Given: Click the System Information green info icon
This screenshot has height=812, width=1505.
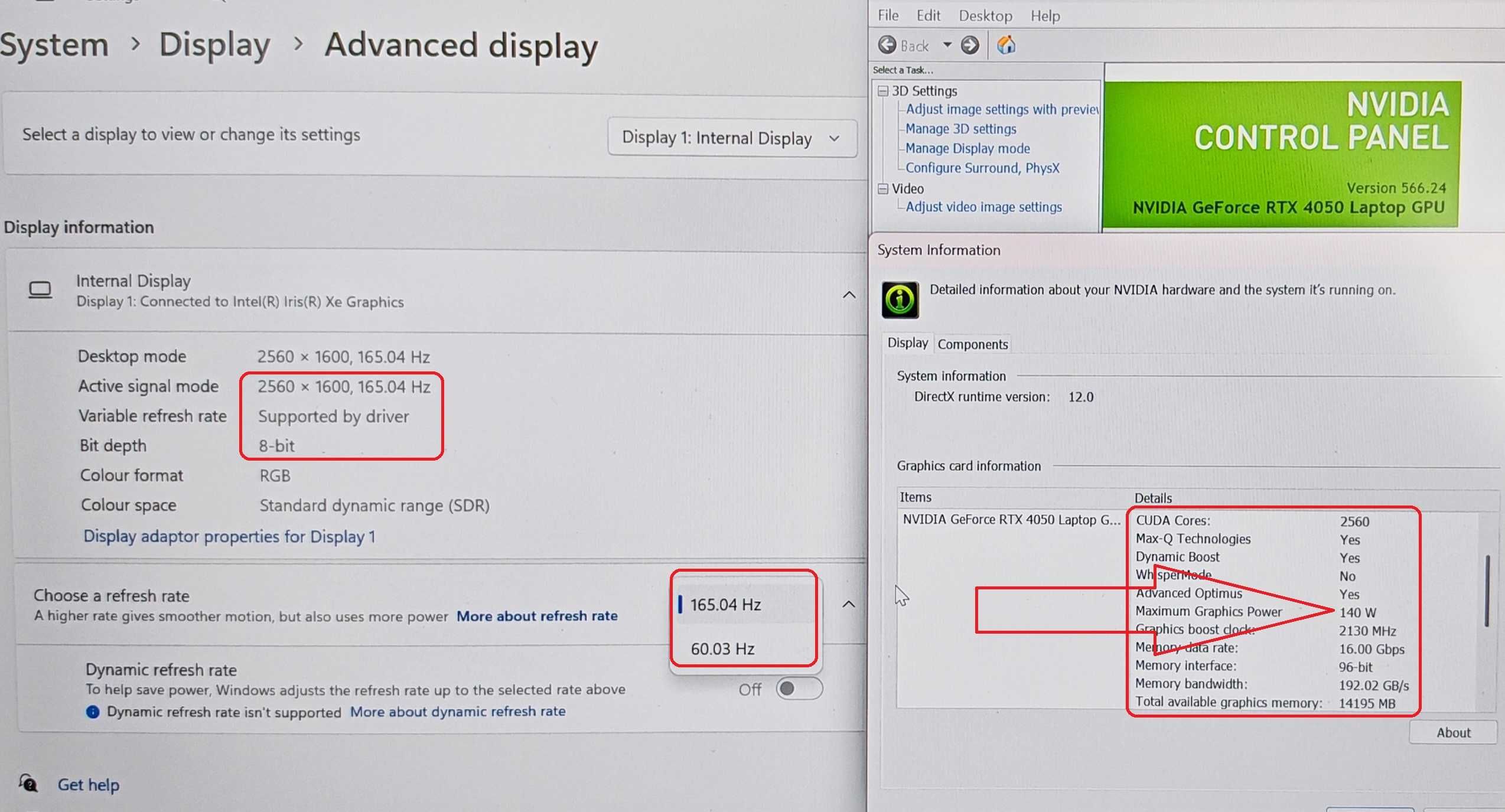Looking at the screenshot, I should [x=900, y=300].
